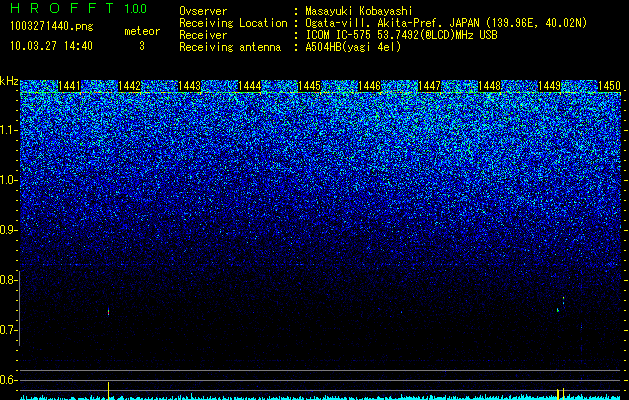Click the meteor count 3
This screenshot has height=400, width=629.
pyautogui.click(x=142, y=46)
